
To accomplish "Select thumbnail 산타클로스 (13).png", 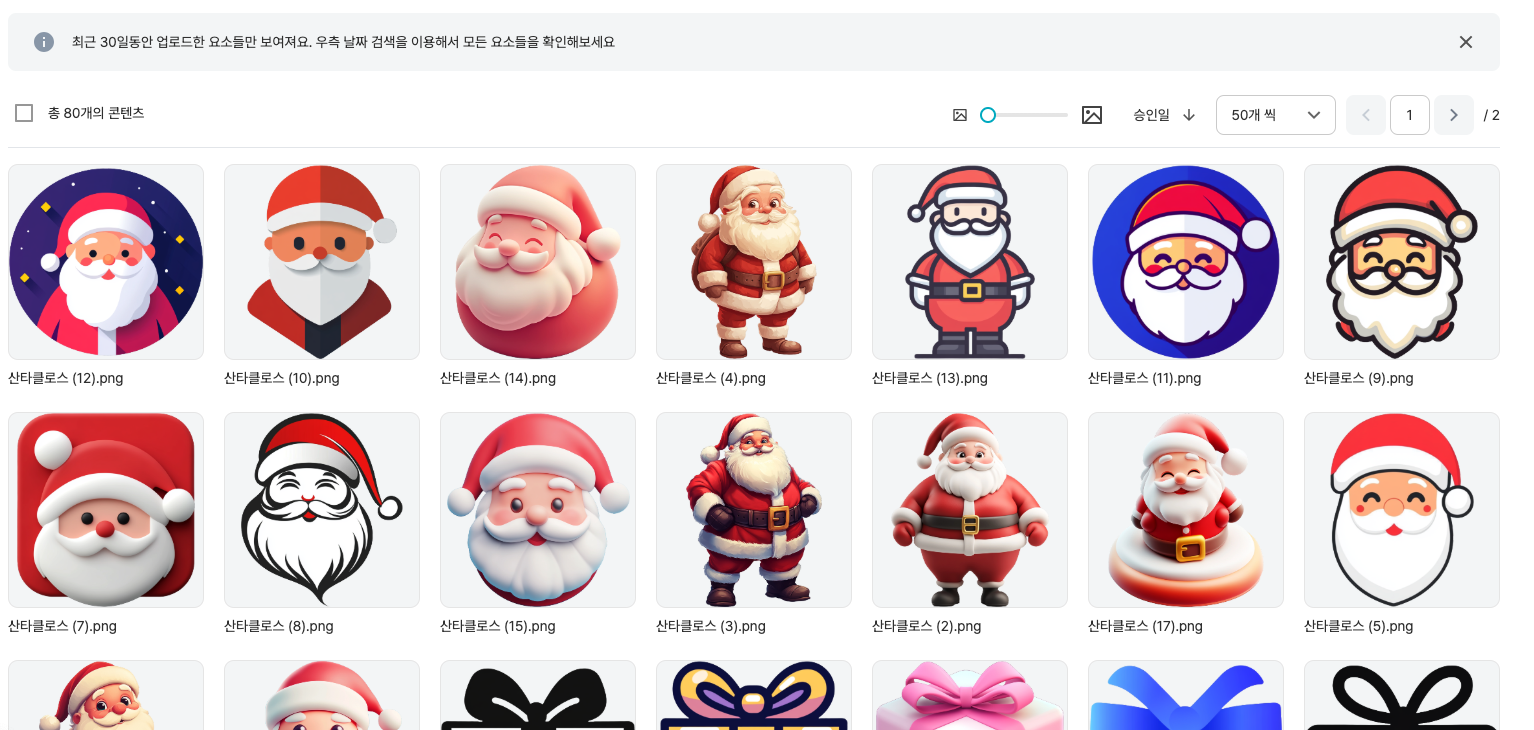I will pos(970,262).
